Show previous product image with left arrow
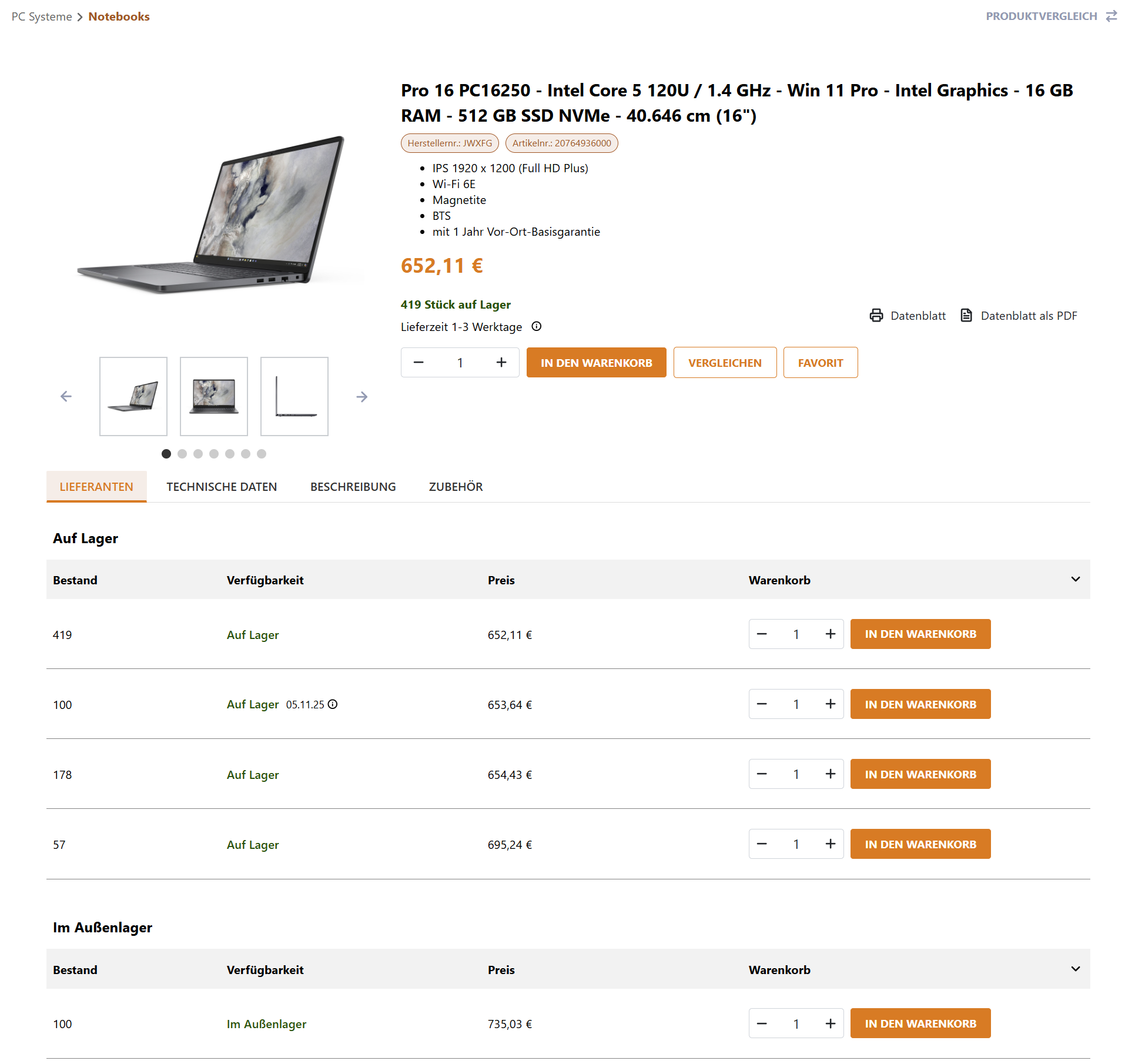Screen dimensions: 1125x1064 click(x=66, y=396)
